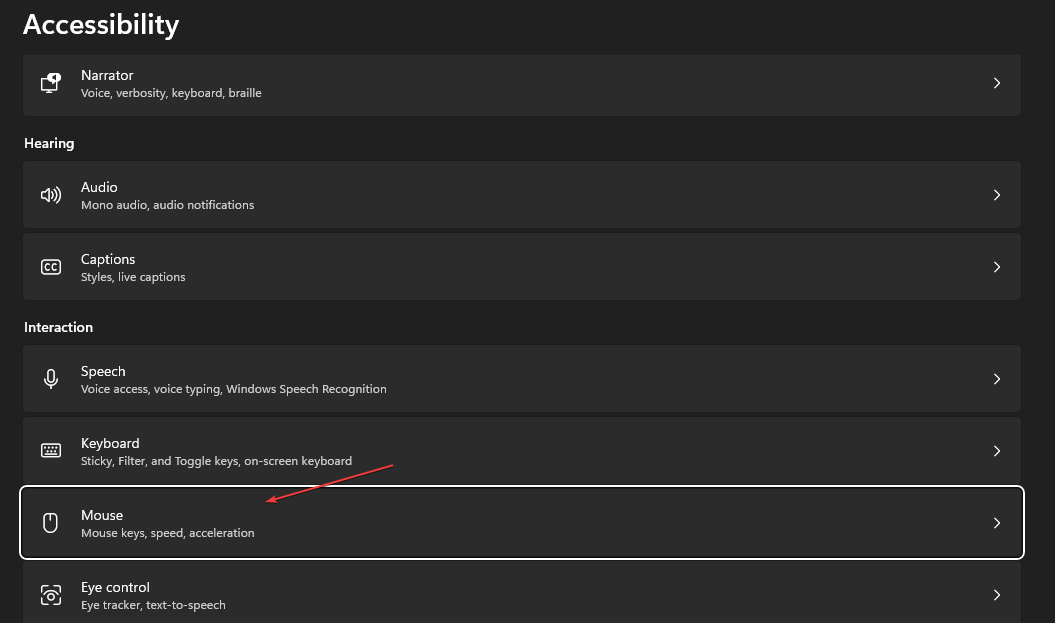
Task: Expand Narrator using its chevron arrow
Action: [x=996, y=84]
